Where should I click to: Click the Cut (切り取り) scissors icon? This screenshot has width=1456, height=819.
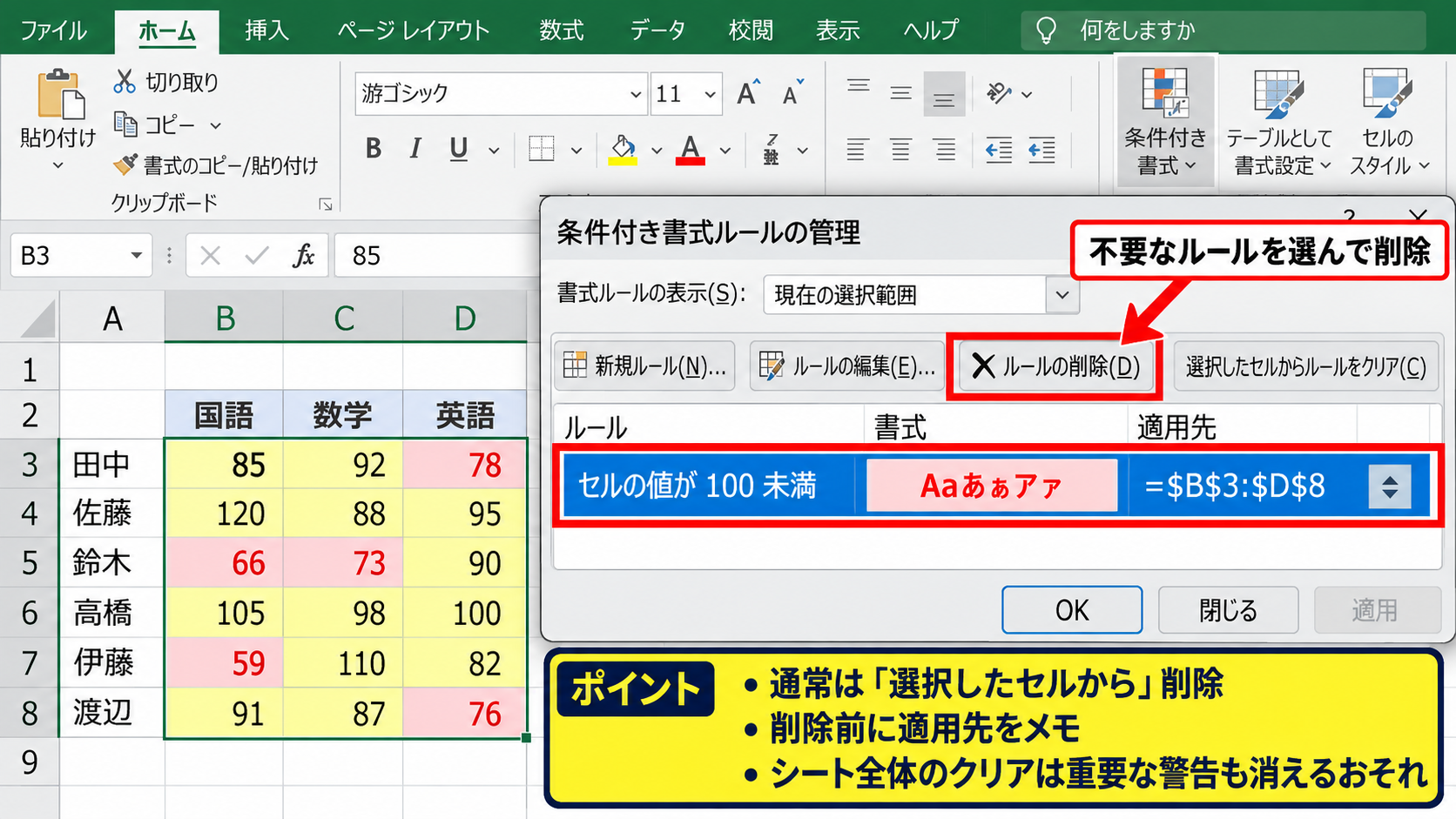(x=125, y=82)
